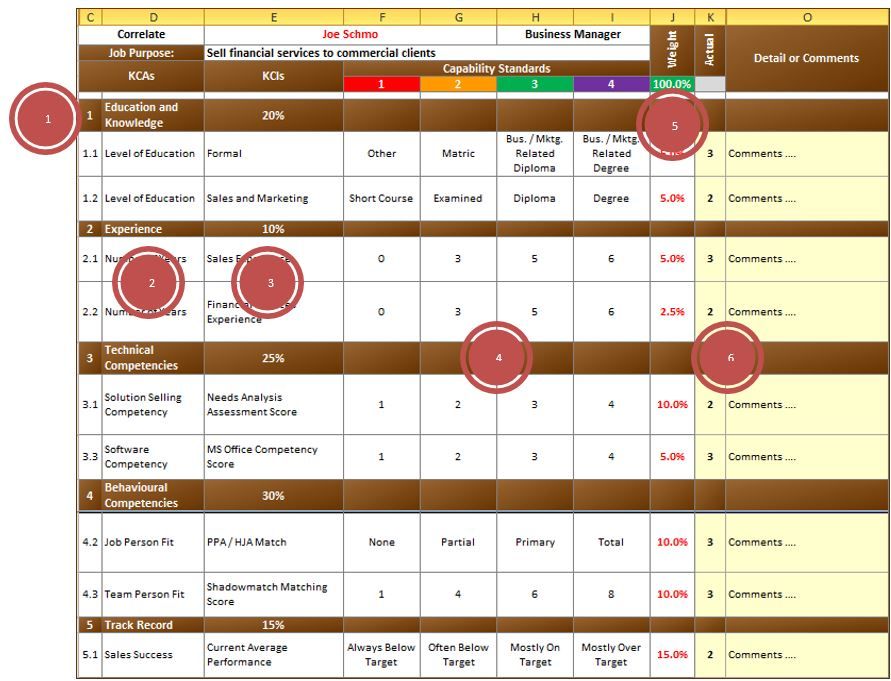Click callout marker 4 on Technical Competencies row

[x=497, y=356]
